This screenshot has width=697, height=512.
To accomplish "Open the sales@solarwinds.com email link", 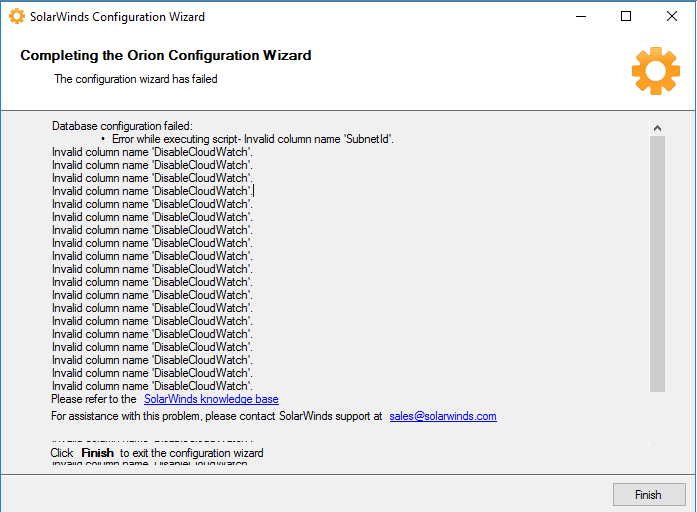I will click(x=443, y=416).
